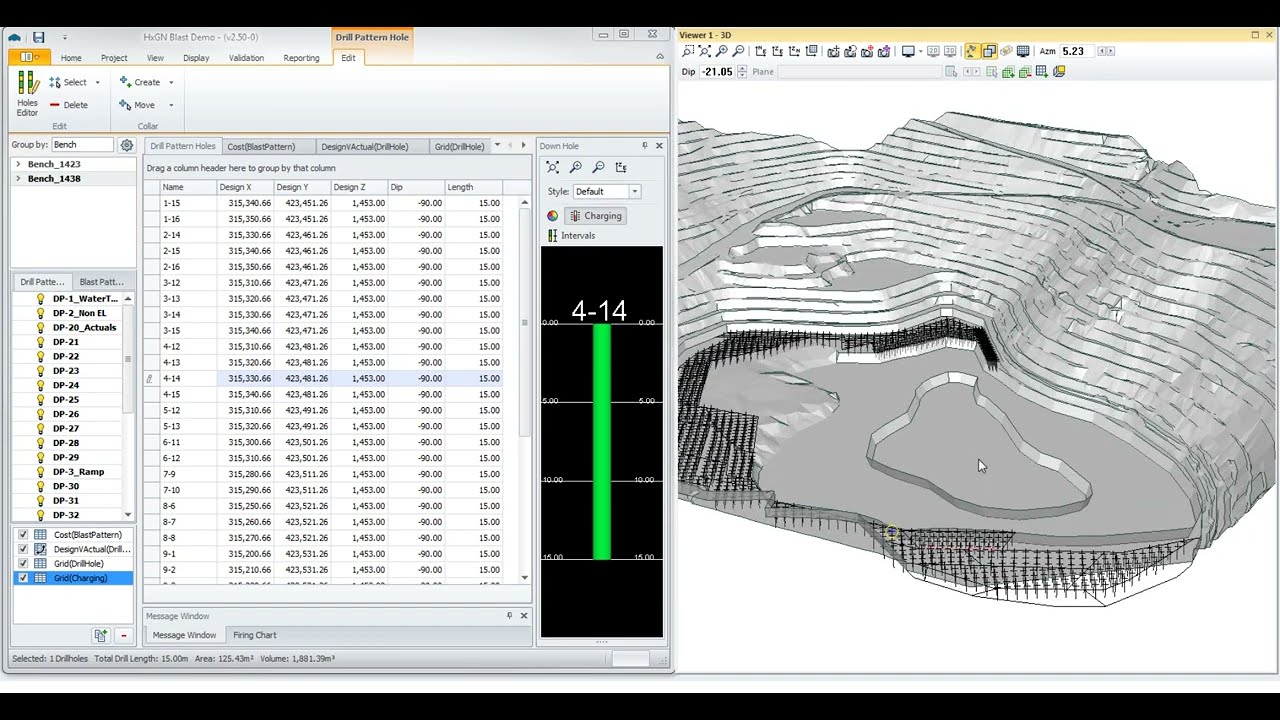Click the Create collar tool

click(x=140, y=82)
